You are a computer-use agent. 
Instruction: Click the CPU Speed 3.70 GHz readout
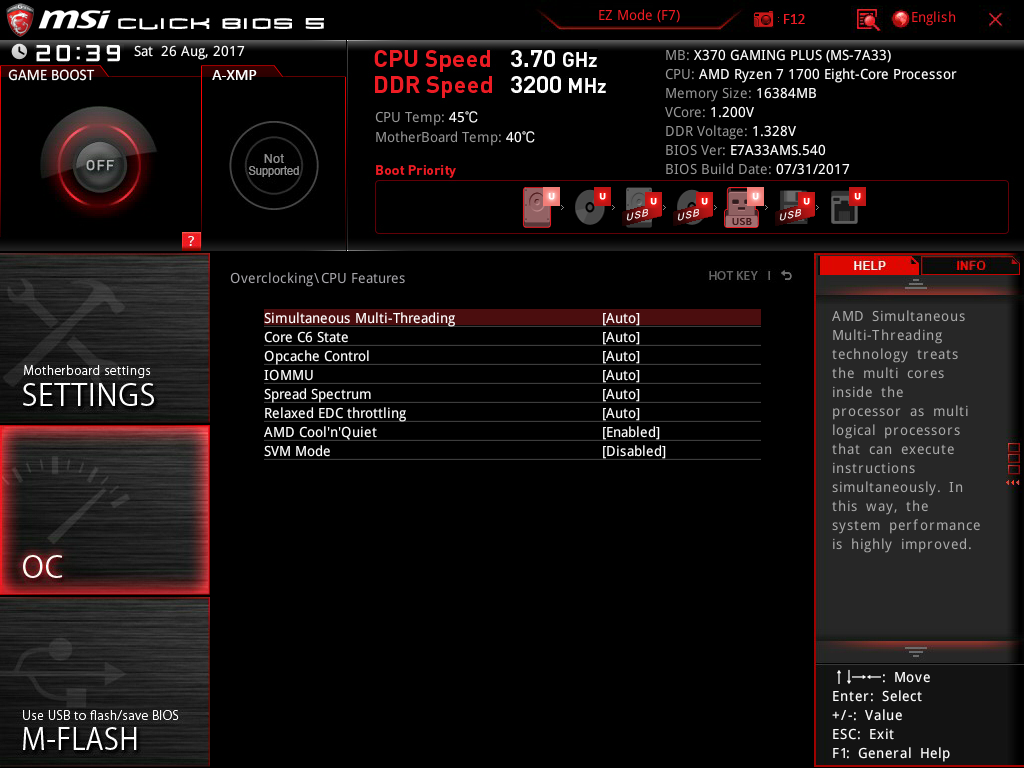pos(485,59)
